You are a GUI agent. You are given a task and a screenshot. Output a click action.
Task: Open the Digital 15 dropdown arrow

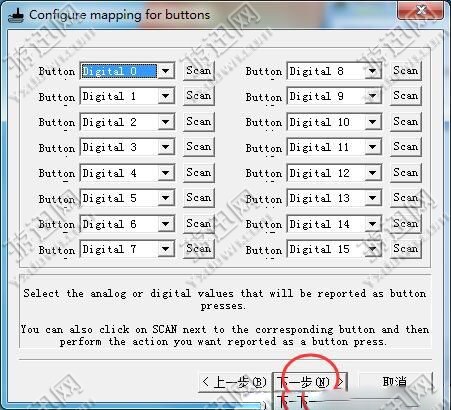372,249
